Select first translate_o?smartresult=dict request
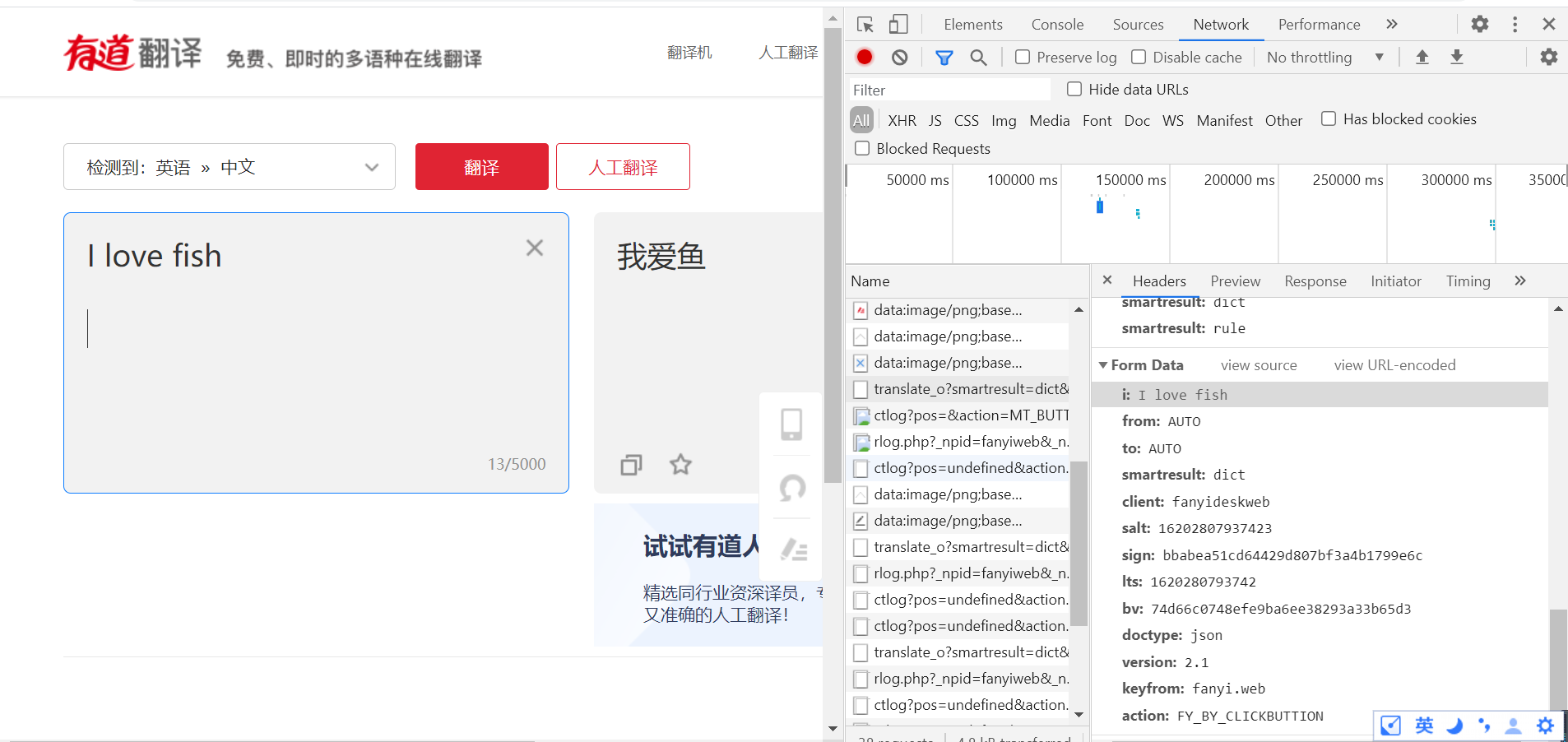 pyautogui.click(x=959, y=388)
